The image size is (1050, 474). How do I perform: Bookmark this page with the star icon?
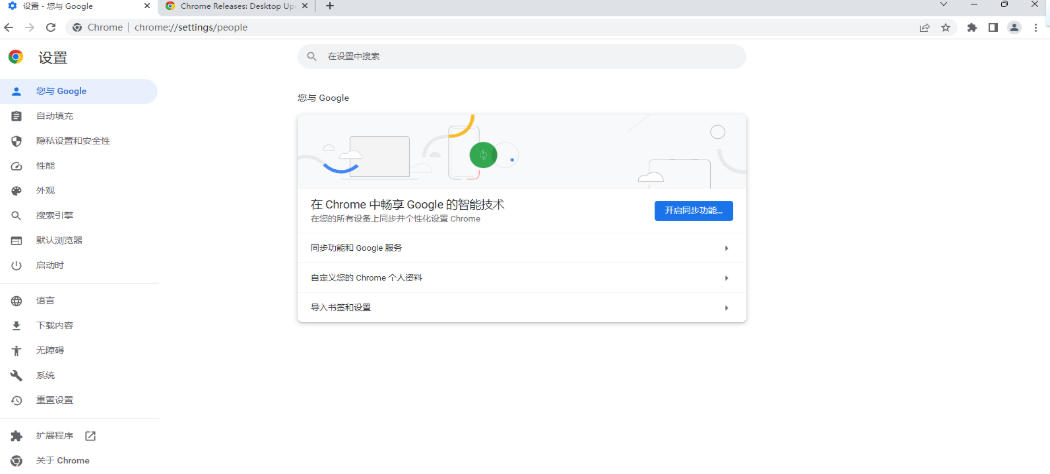[946, 27]
